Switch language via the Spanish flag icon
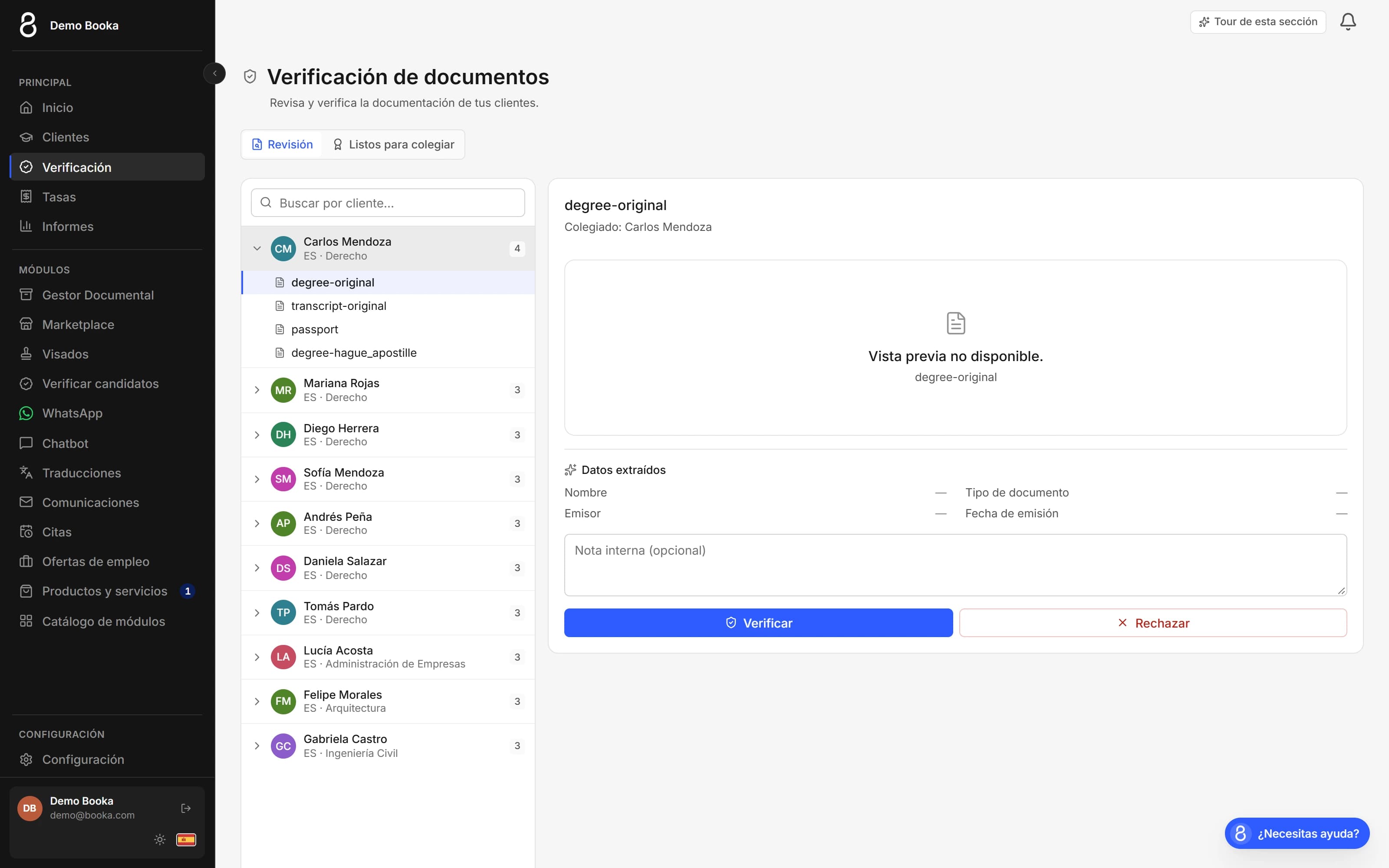Image resolution: width=1389 pixels, height=868 pixels. (x=186, y=839)
